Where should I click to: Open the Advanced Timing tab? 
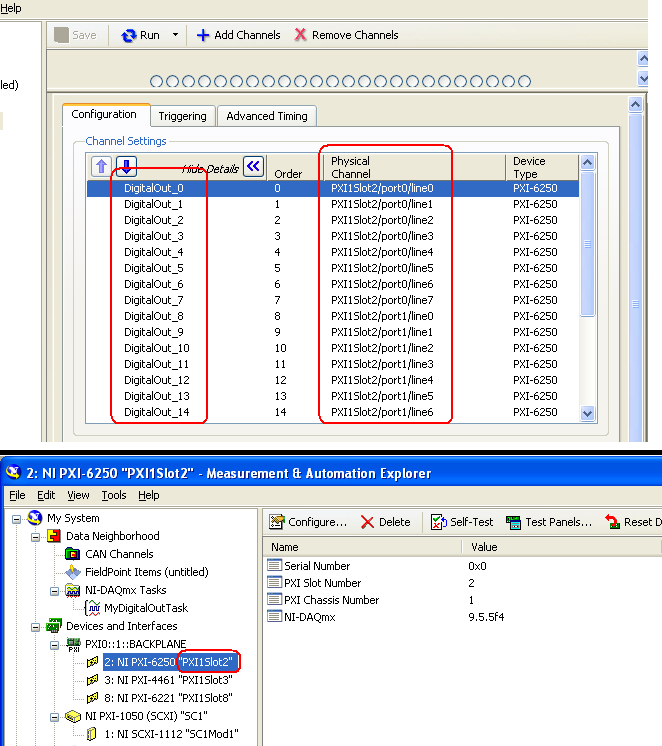point(267,116)
